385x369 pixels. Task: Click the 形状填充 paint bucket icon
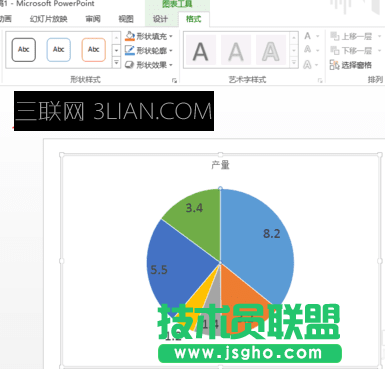(130, 36)
